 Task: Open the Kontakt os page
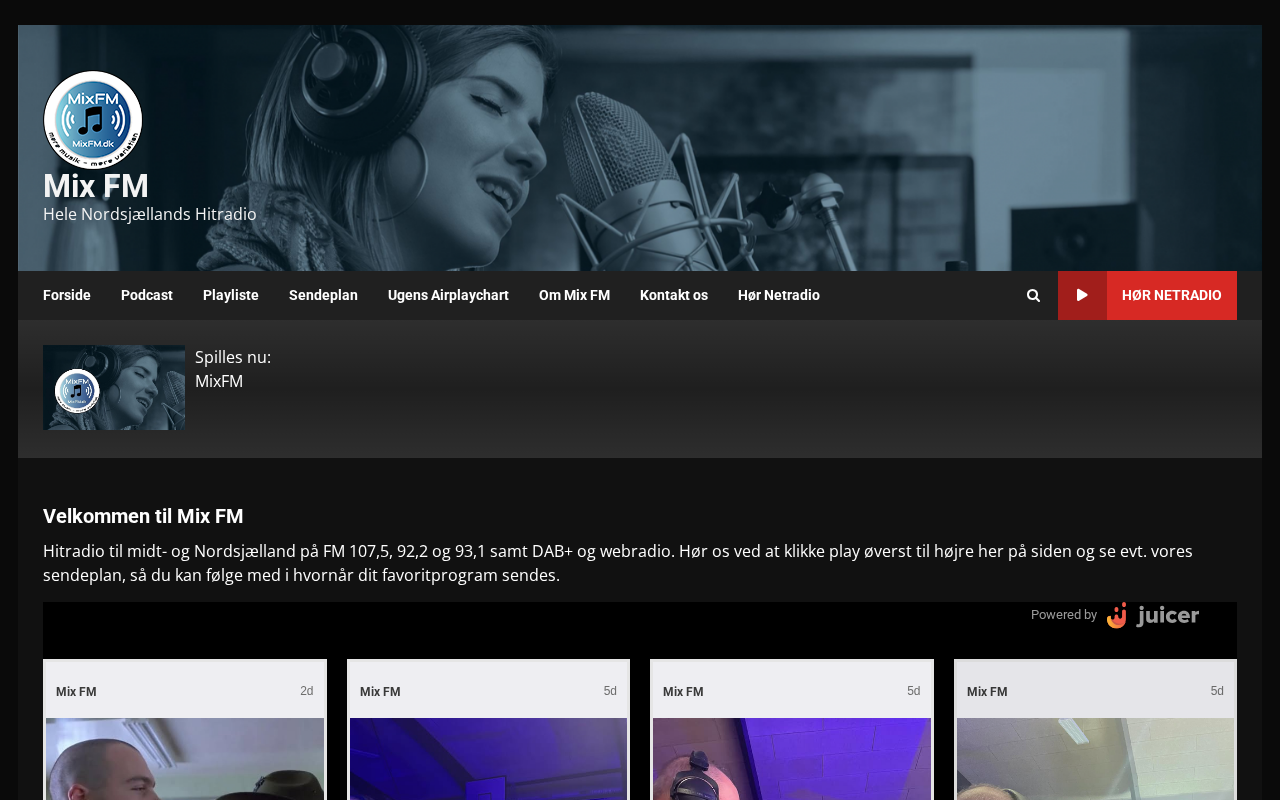click(x=674, y=296)
